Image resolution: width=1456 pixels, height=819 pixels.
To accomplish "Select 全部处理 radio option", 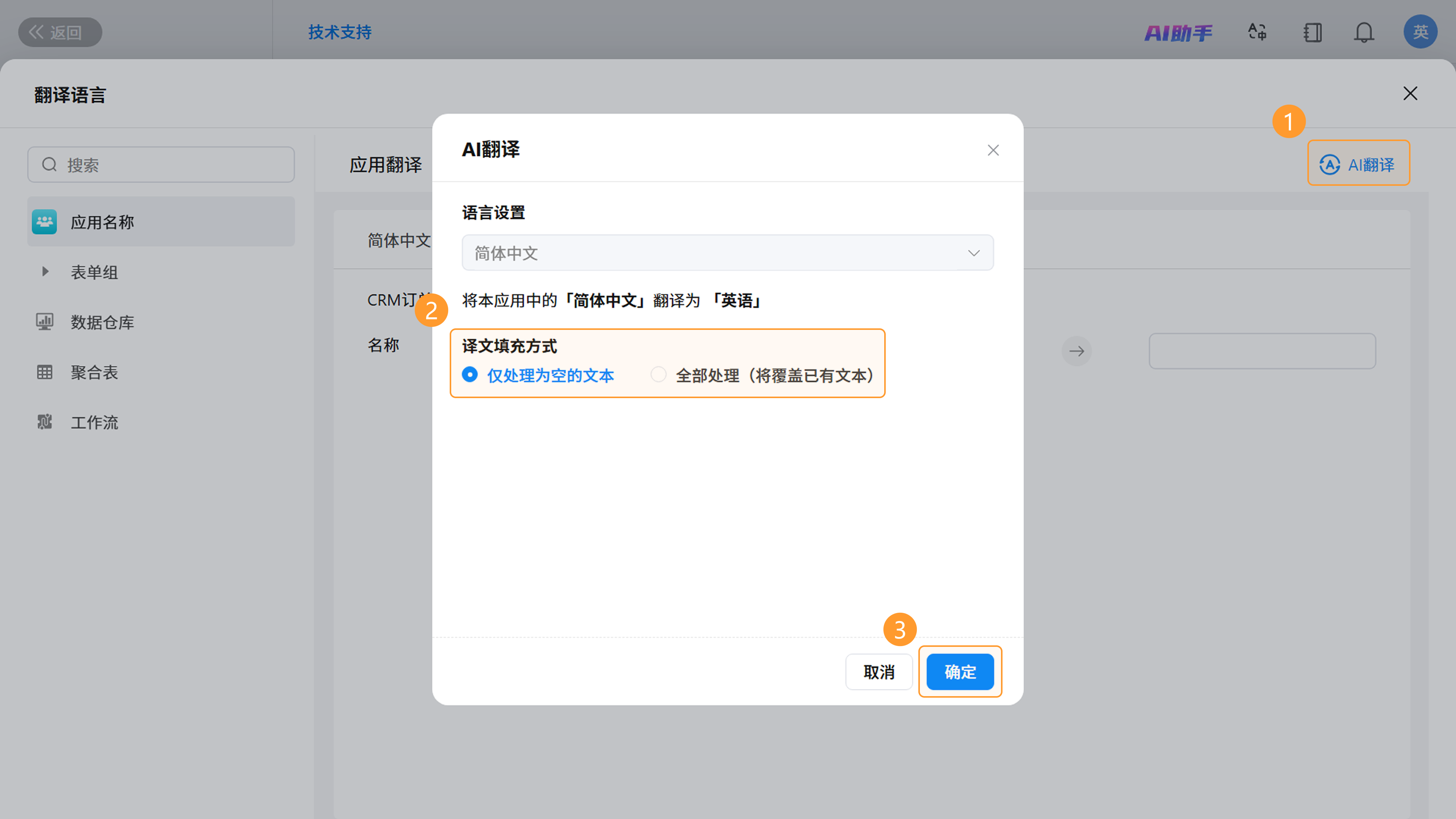I will point(763,375).
